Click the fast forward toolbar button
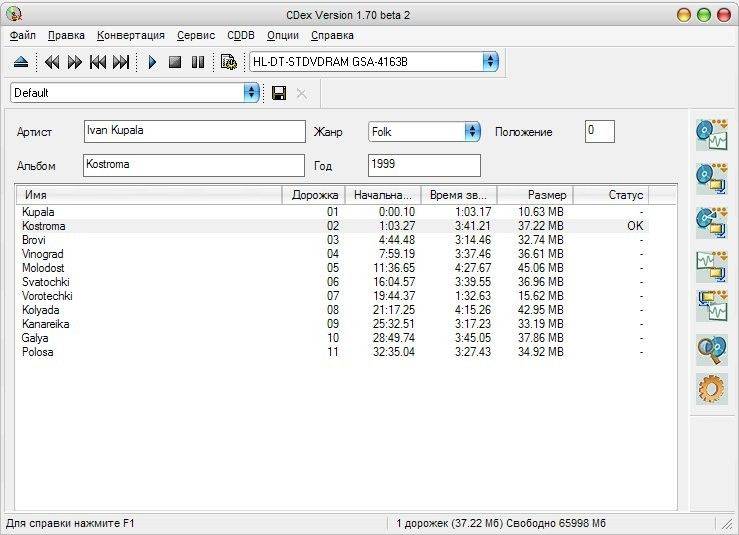This screenshot has width=739, height=535. point(74,62)
